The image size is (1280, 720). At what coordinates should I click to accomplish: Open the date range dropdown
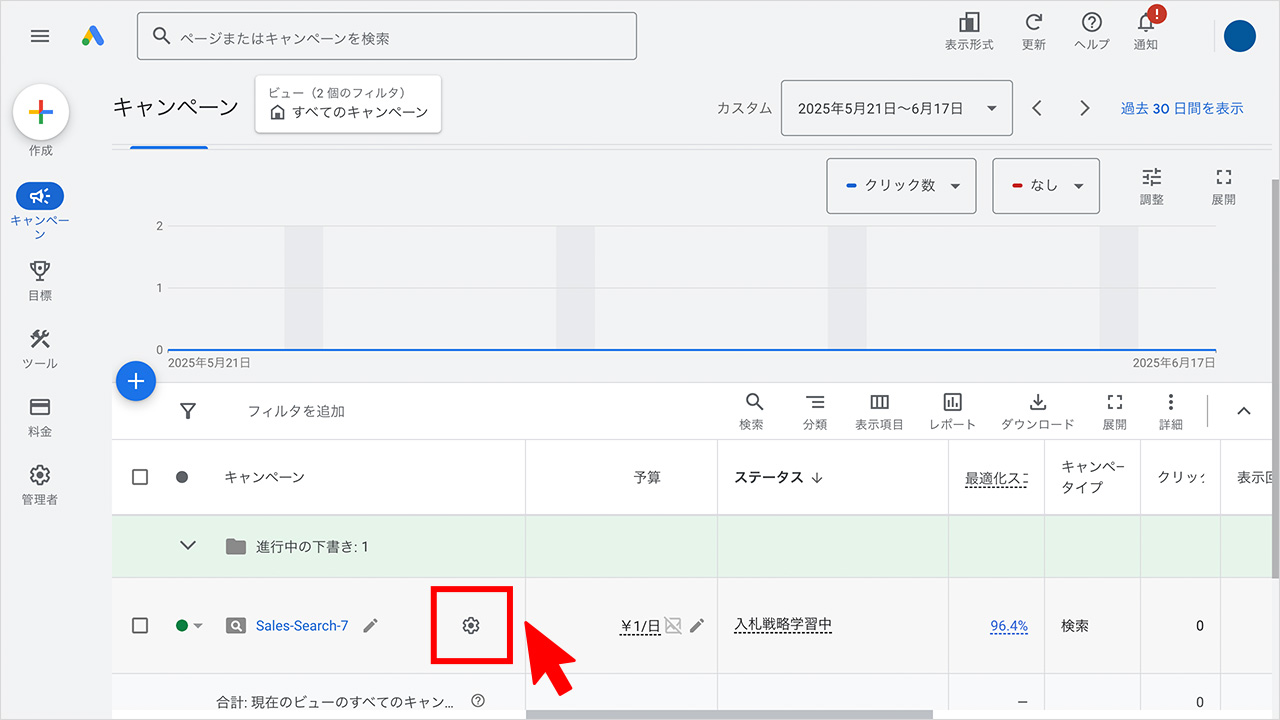896,107
